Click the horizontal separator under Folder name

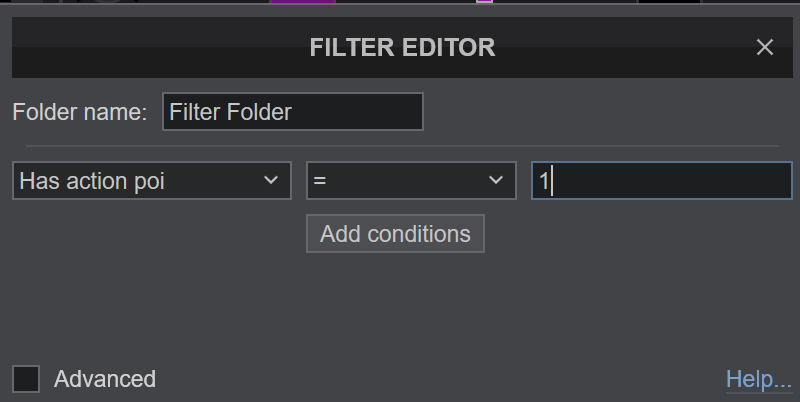point(402,146)
